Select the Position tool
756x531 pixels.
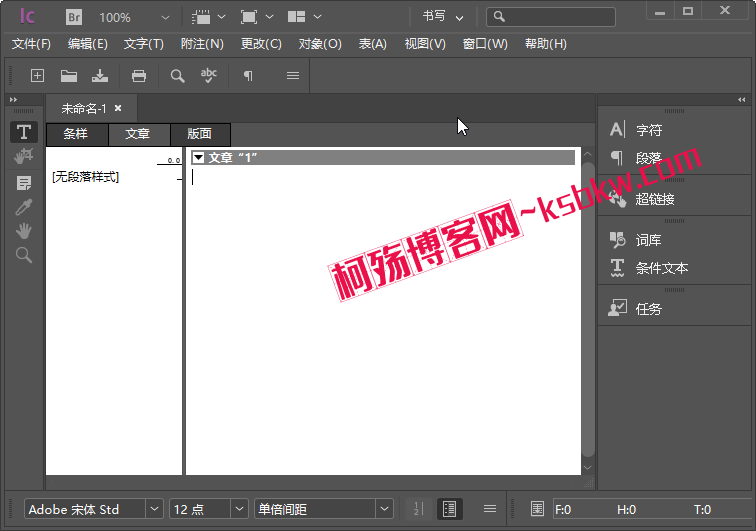pos(24,156)
